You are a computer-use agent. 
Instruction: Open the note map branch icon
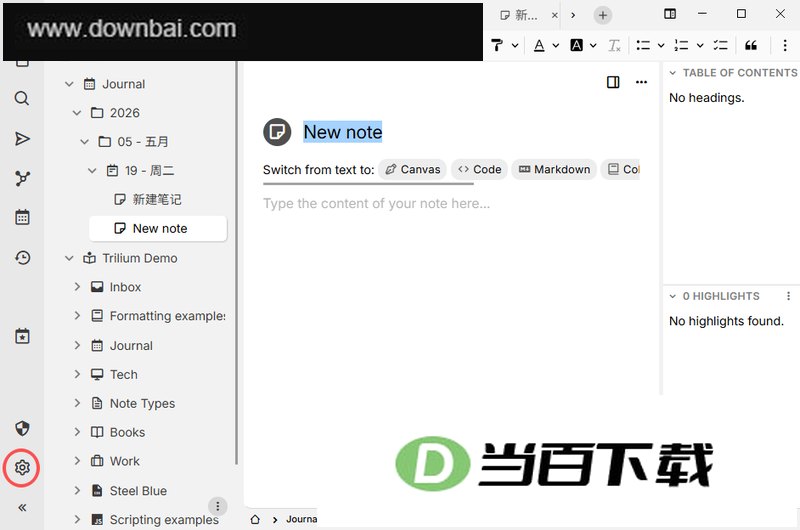coord(22,179)
